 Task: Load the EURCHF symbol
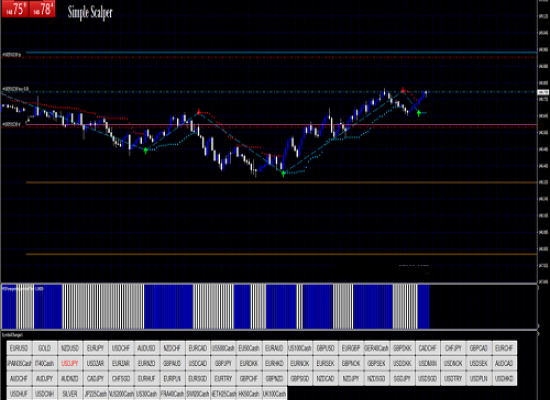[x=504, y=348]
